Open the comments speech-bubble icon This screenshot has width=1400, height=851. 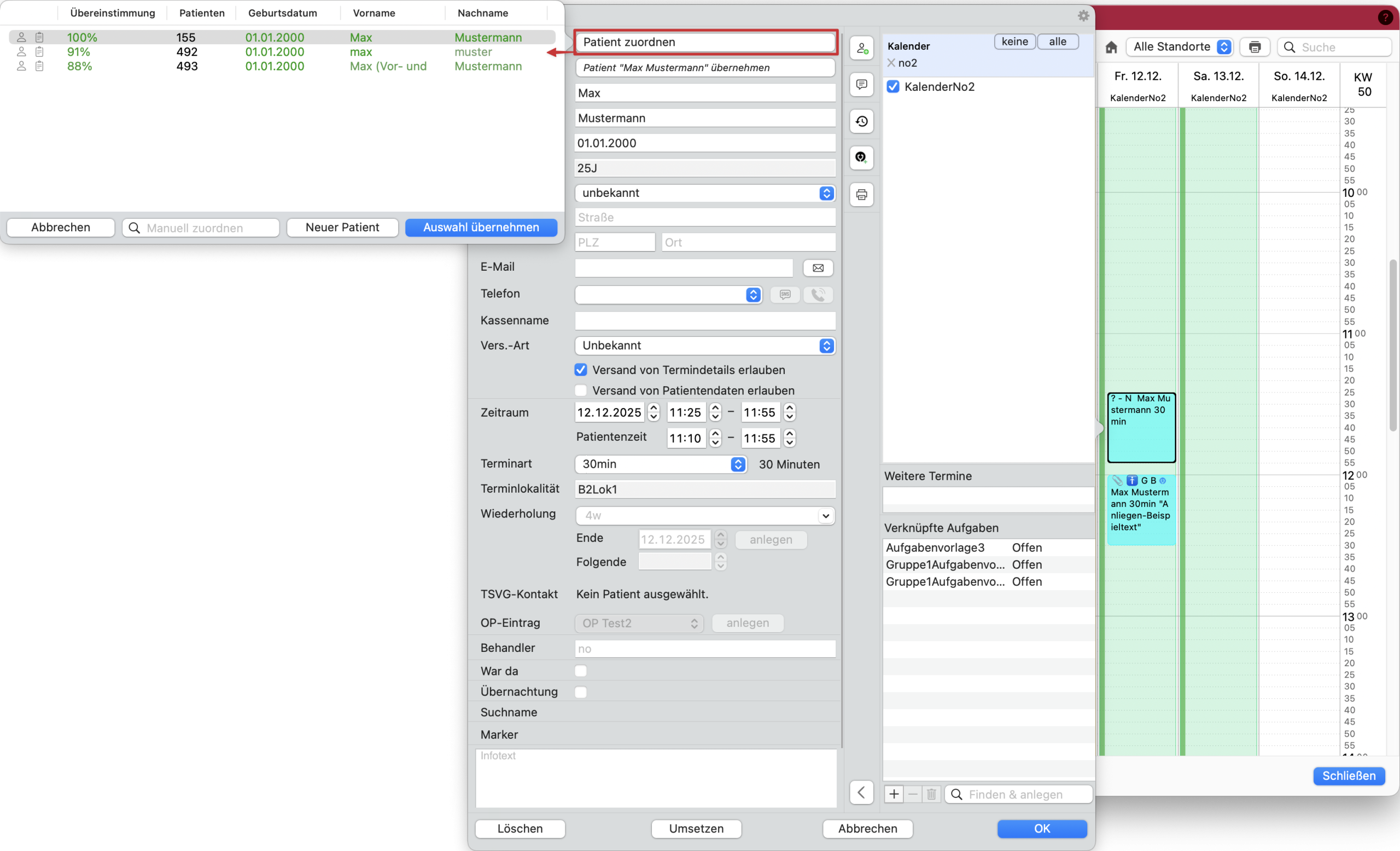(861, 85)
